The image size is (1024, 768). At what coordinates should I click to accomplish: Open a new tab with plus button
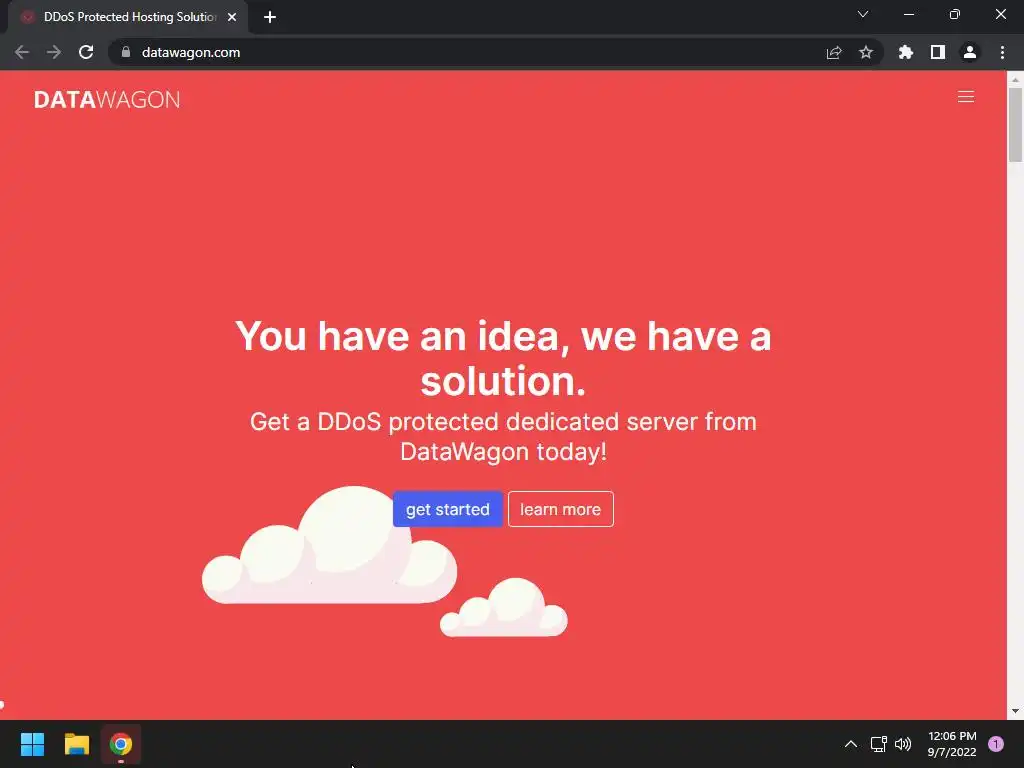[x=270, y=17]
